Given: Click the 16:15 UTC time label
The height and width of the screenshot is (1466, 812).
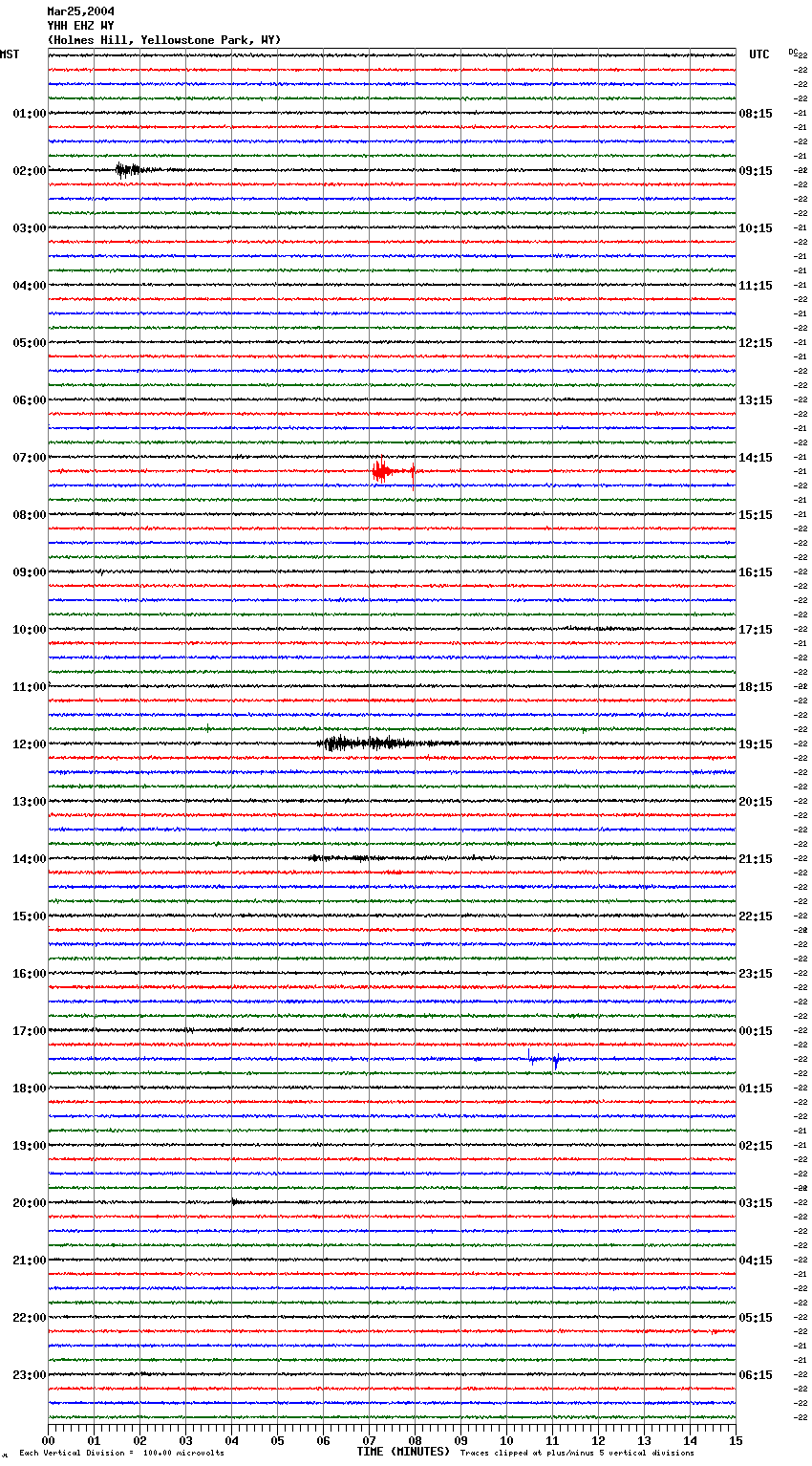Looking at the screenshot, I should tap(756, 572).
